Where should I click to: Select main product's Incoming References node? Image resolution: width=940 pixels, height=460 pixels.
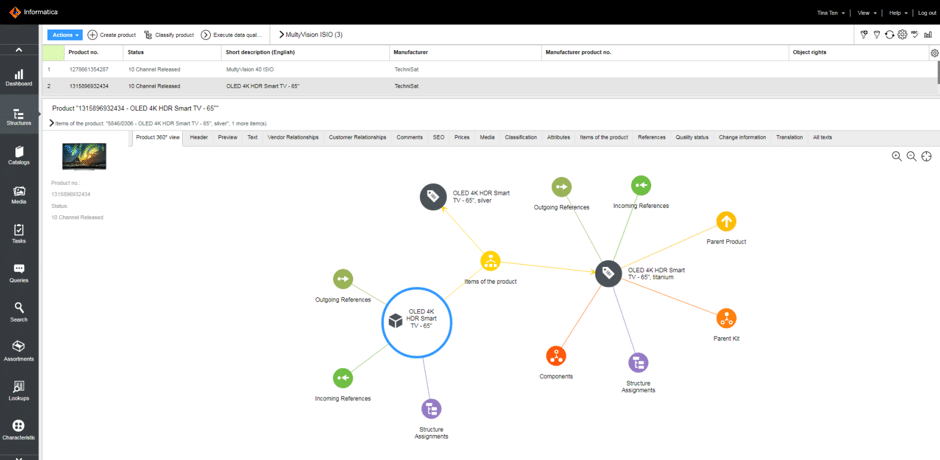click(343, 378)
